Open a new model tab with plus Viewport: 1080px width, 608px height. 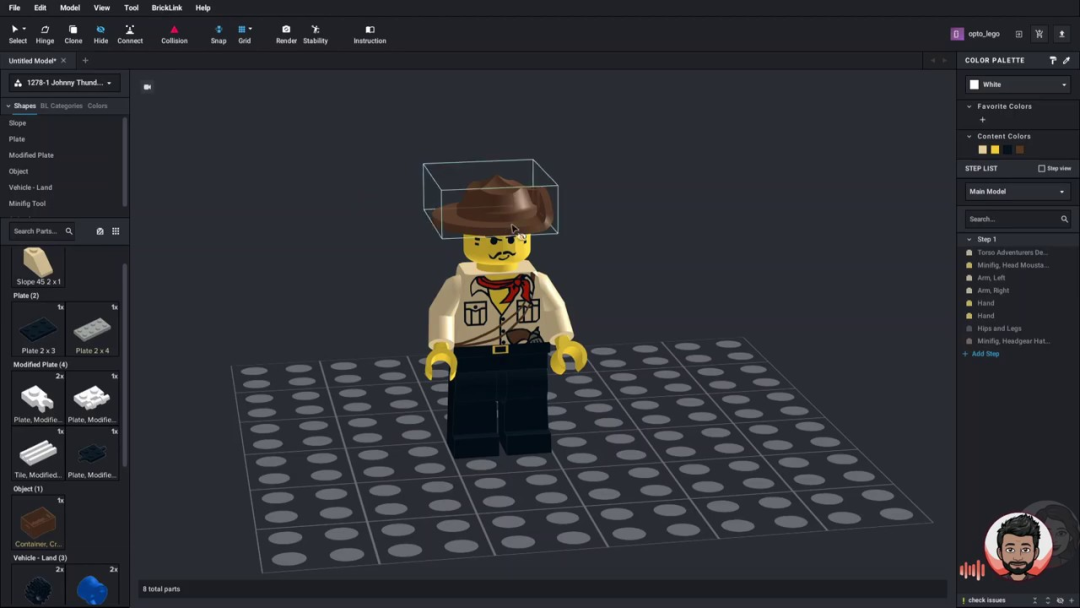point(85,61)
